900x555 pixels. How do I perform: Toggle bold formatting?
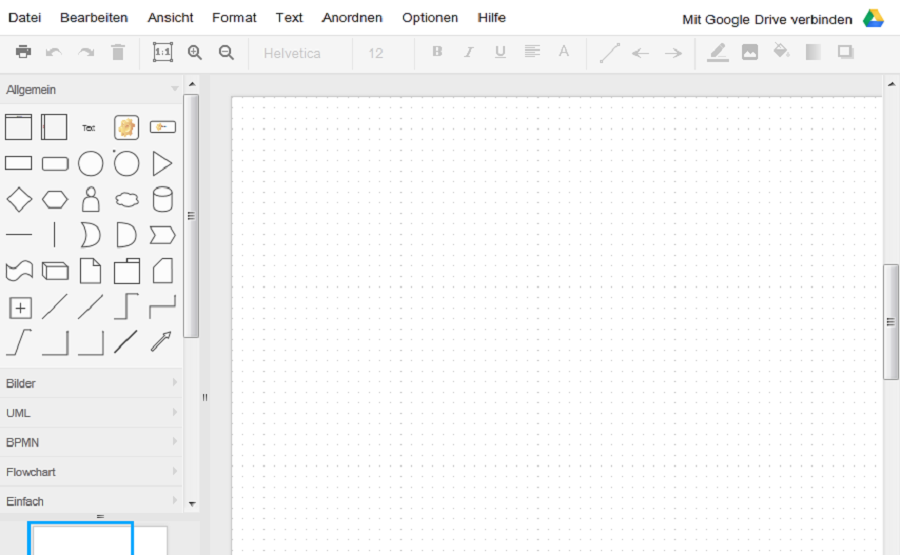click(x=437, y=52)
